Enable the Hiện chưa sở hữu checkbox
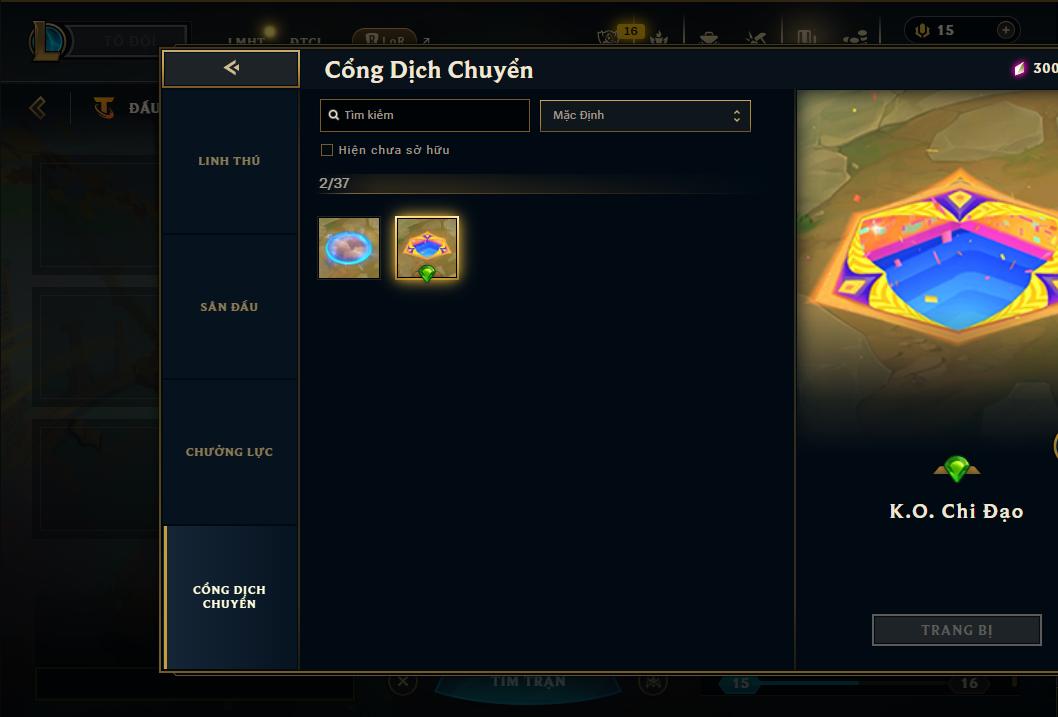 pos(327,150)
